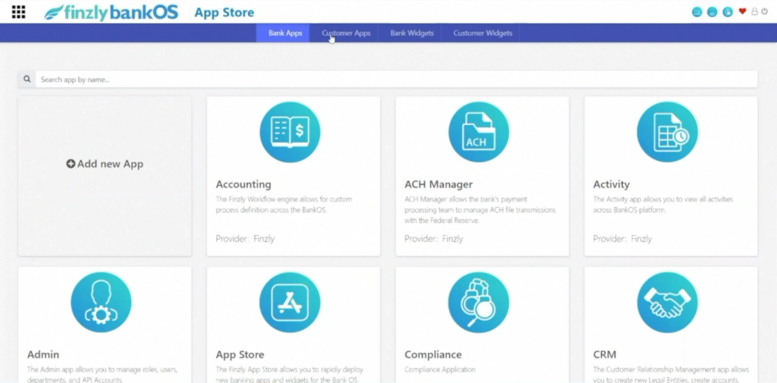Open the Admin user-gear icon

click(x=101, y=302)
